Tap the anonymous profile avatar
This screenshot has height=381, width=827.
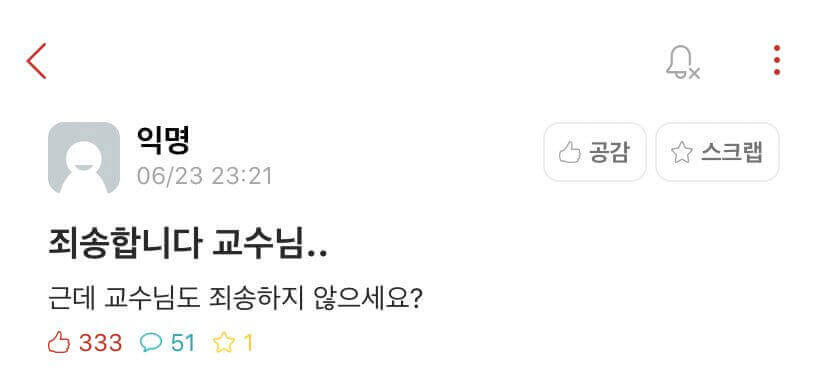(x=84, y=157)
